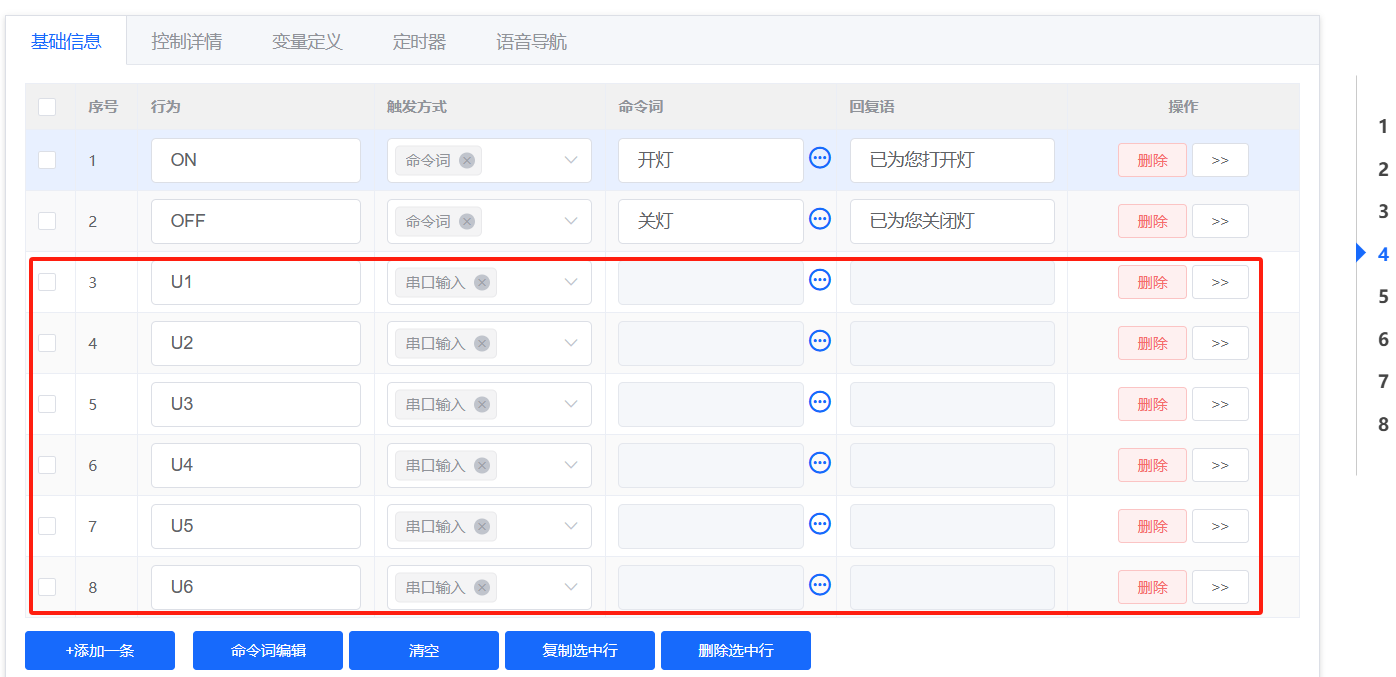Switch to the 定时器 tab
The image size is (1396, 677).
[419, 41]
